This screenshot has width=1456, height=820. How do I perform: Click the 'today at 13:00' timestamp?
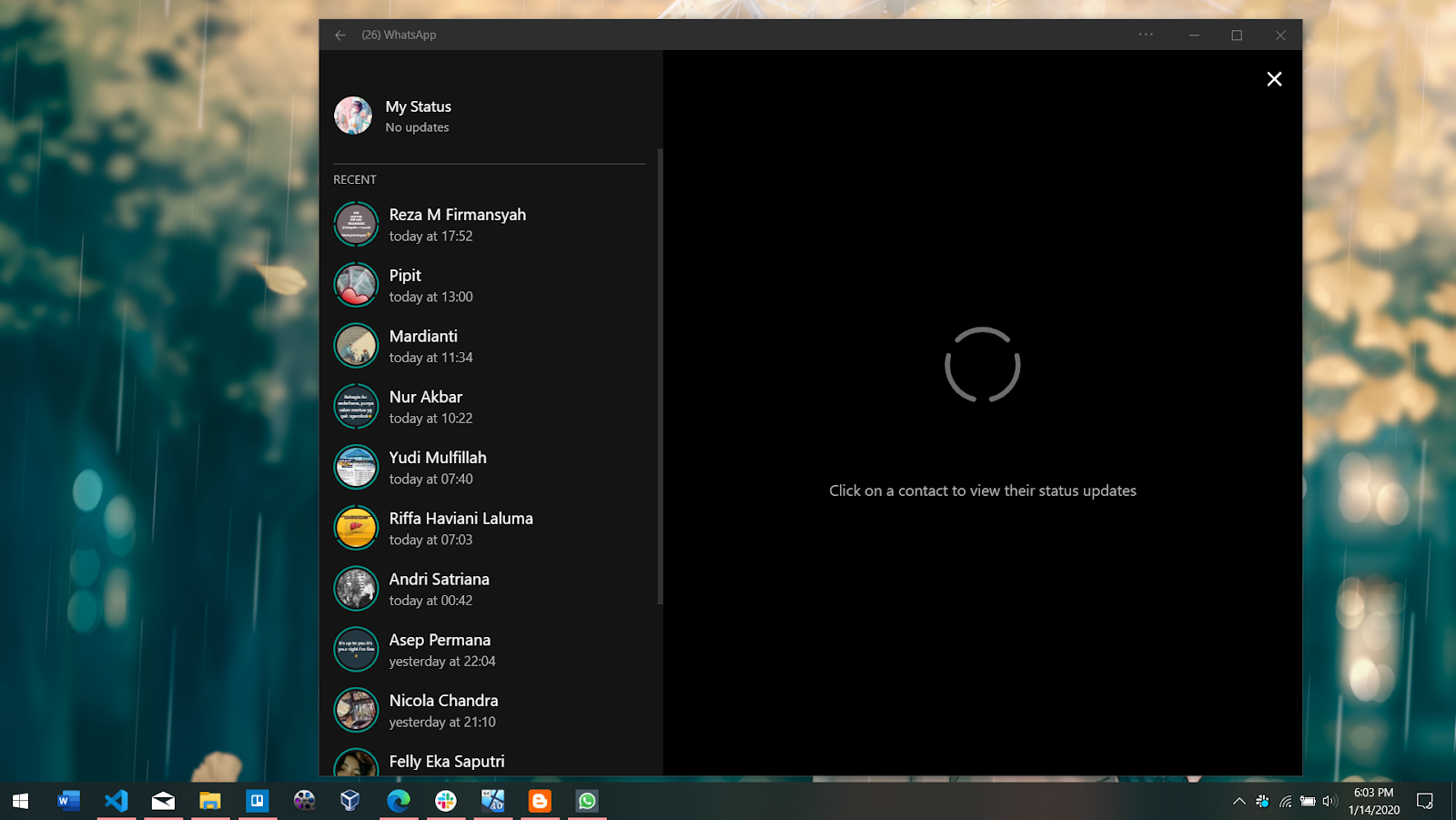tap(431, 298)
